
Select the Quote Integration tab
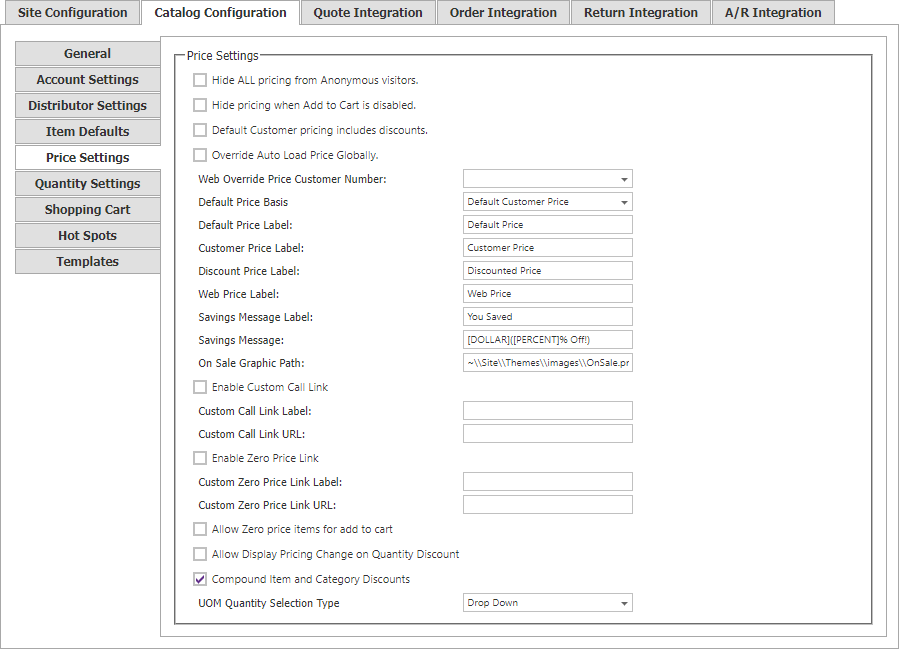click(x=368, y=13)
